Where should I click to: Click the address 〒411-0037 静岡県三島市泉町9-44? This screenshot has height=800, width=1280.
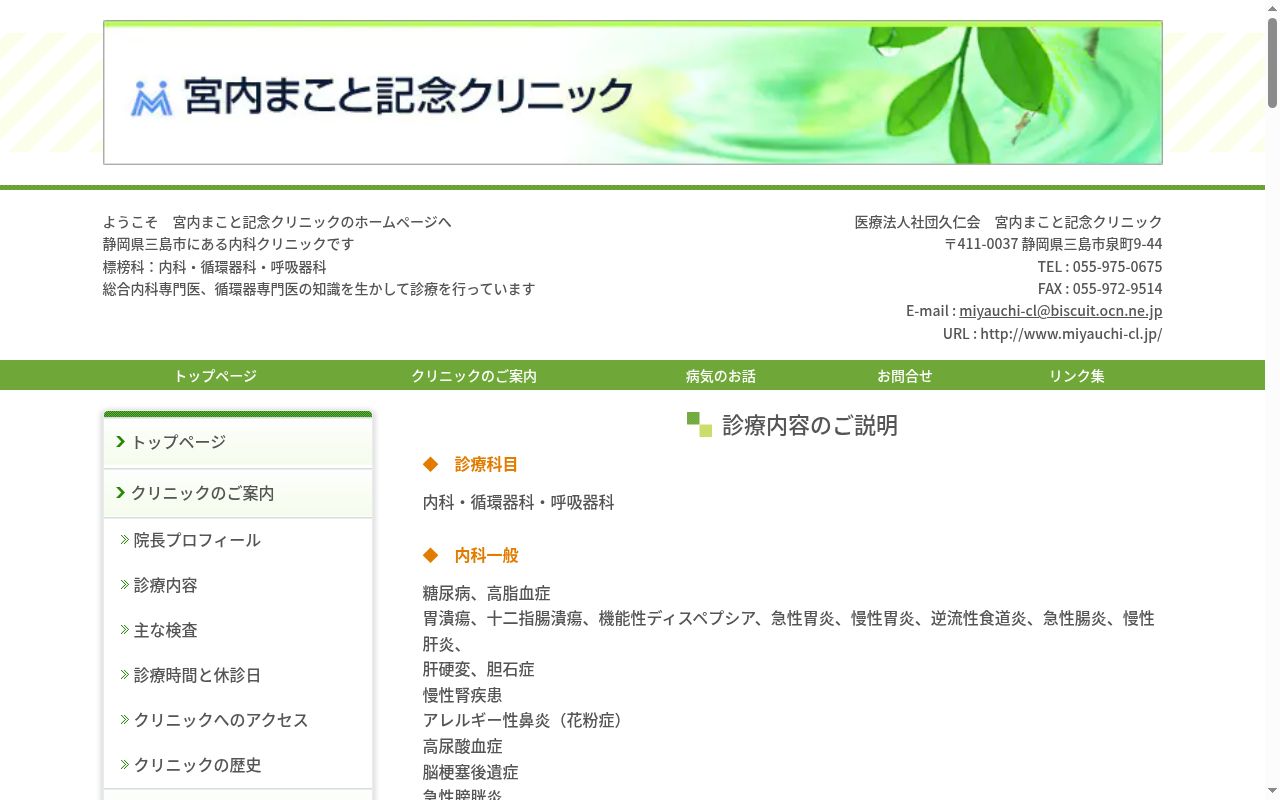coord(1053,244)
